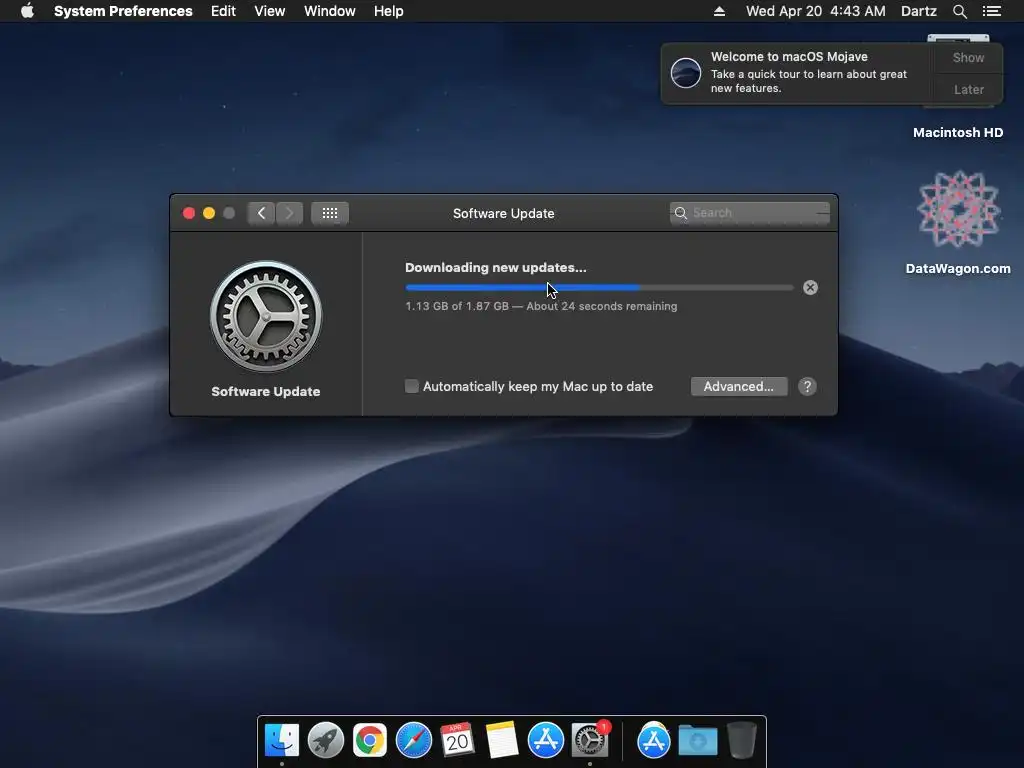Minimize the Software Update window
The width and height of the screenshot is (1024, 768).
tap(209, 213)
